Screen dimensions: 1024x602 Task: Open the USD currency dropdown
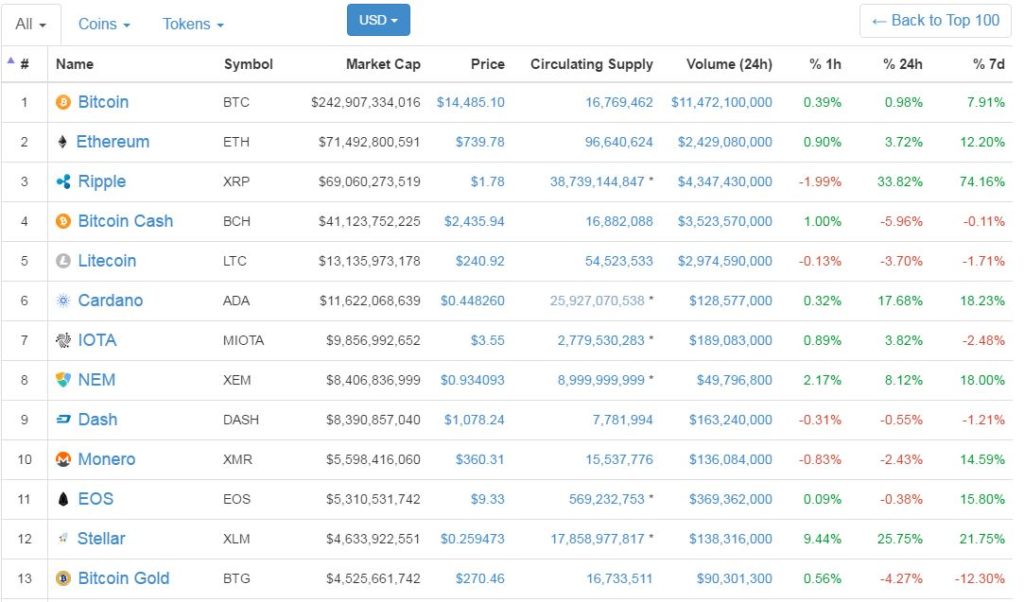point(378,20)
